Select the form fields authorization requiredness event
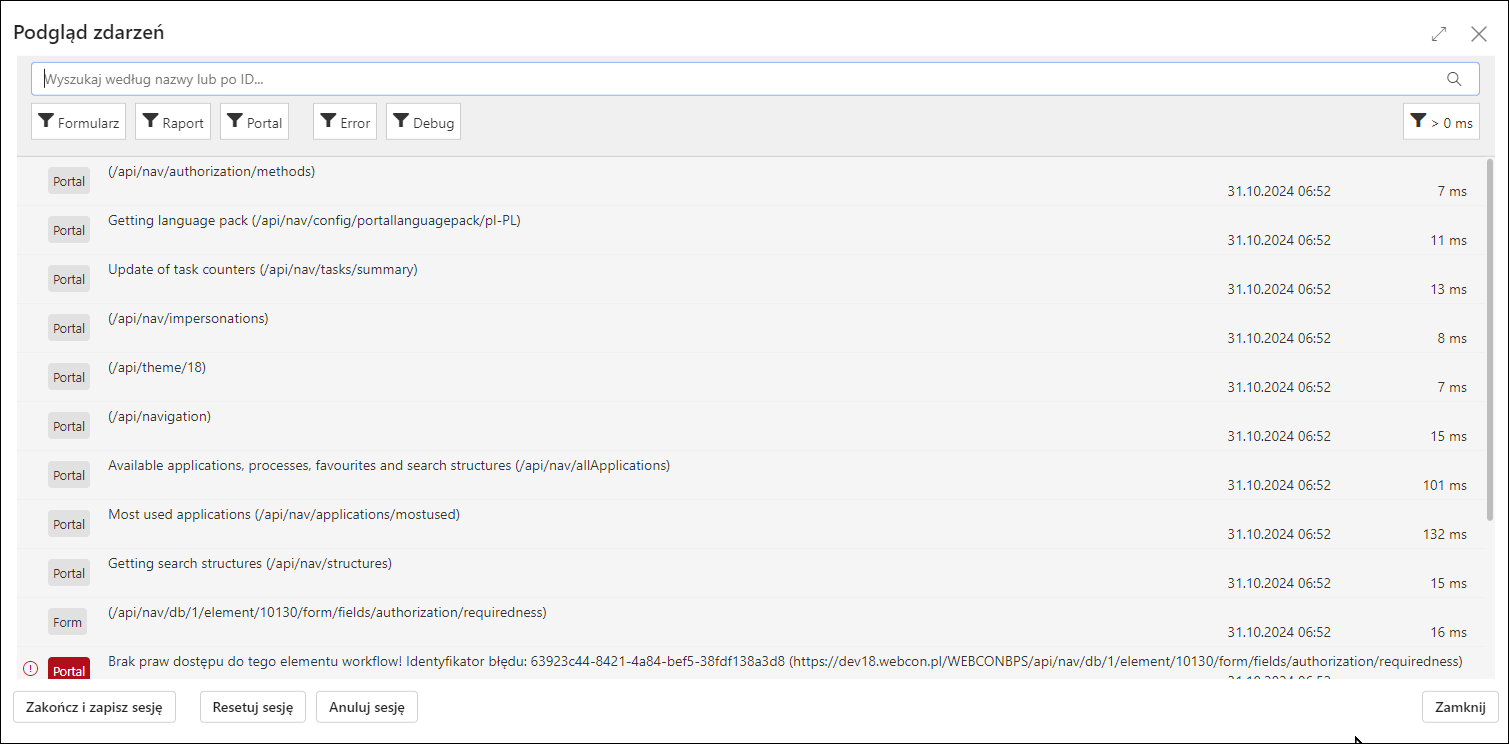The height and width of the screenshot is (744, 1509). coord(750,622)
